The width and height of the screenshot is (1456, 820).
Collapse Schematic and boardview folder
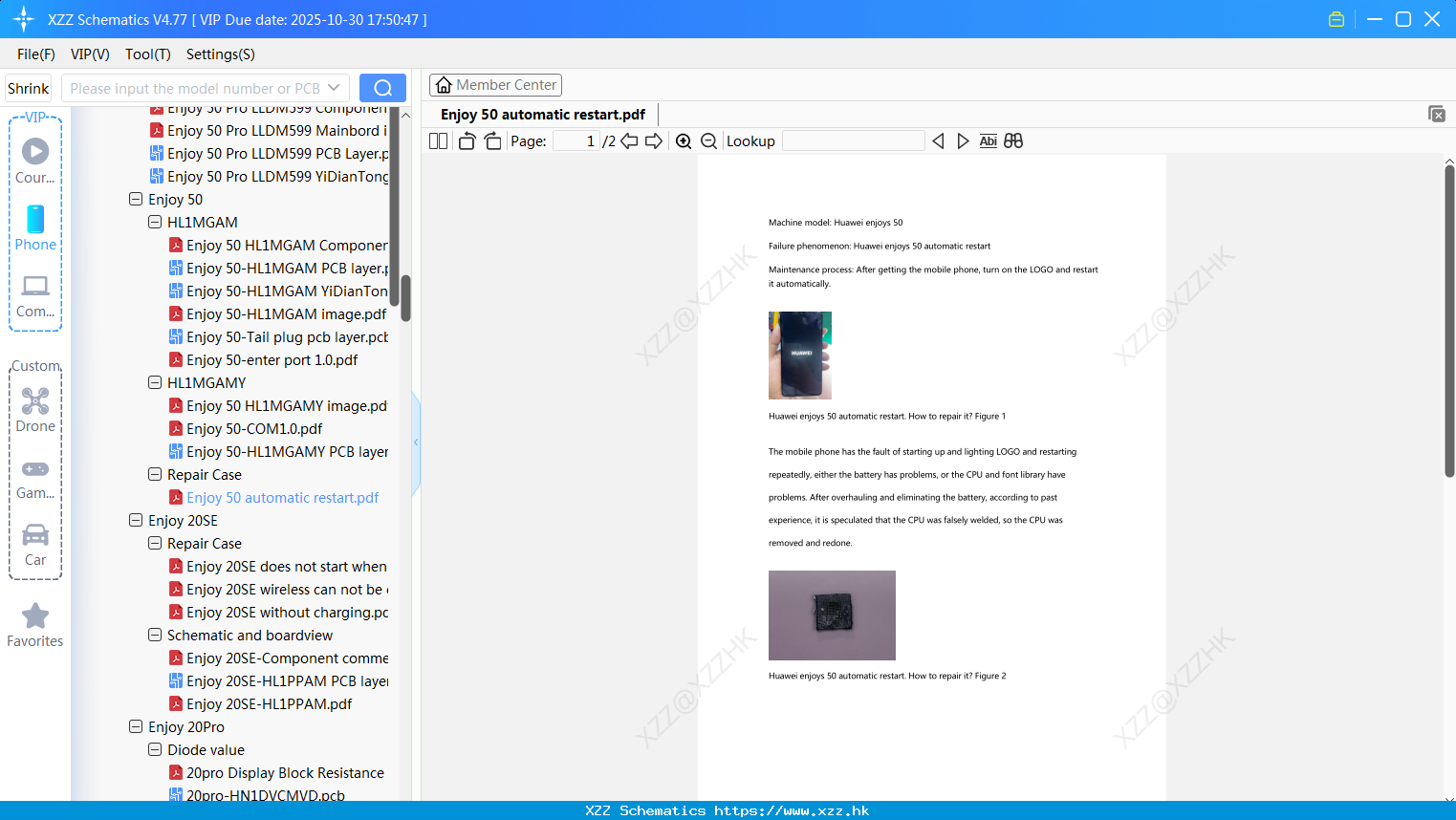point(155,636)
